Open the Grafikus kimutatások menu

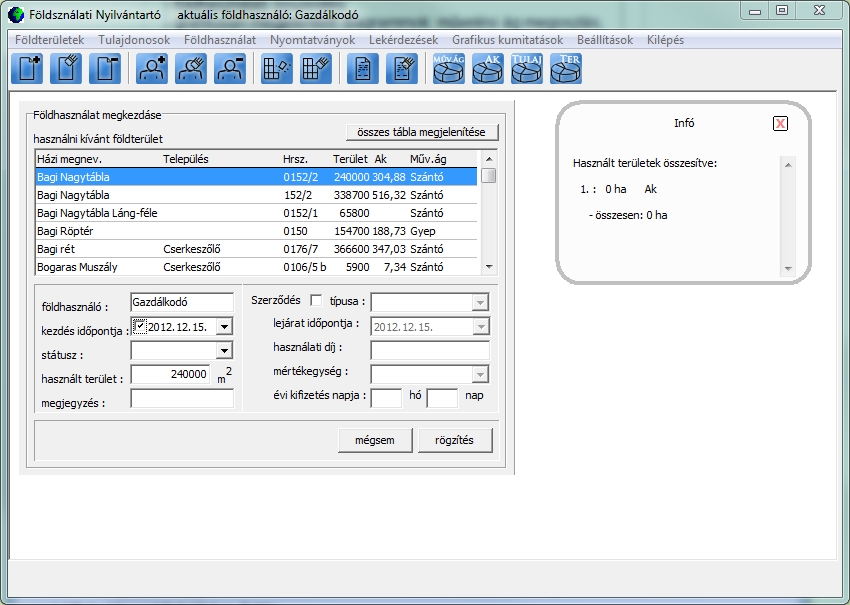click(x=507, y=40)
